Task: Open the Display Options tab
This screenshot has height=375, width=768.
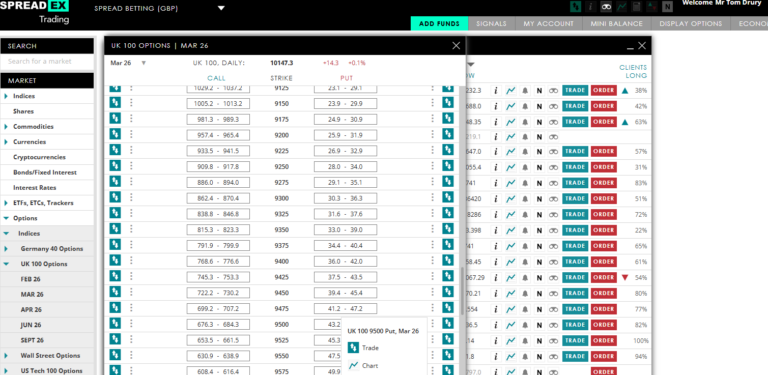Action: 691,23
